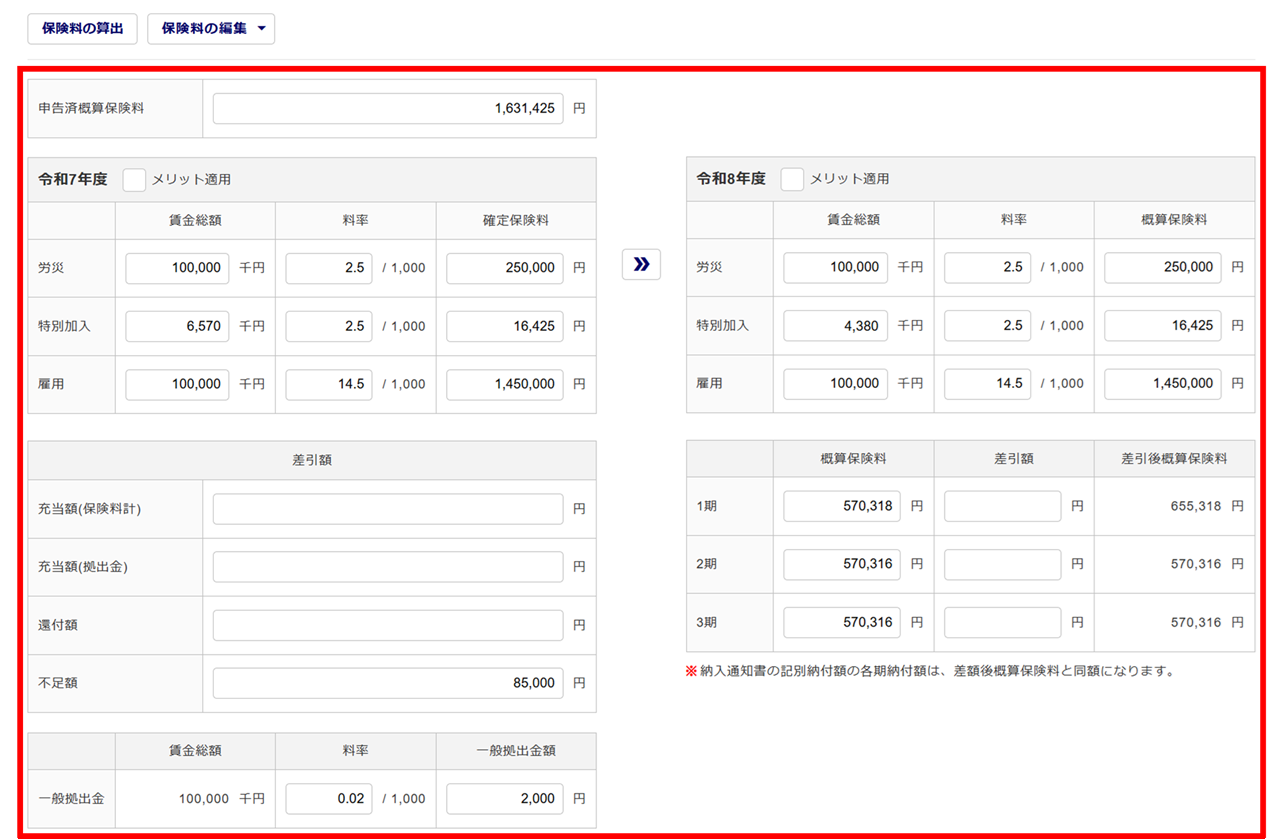
Task: Click the 申告済概算保険料 input field
Action: [x=387, y=109]
